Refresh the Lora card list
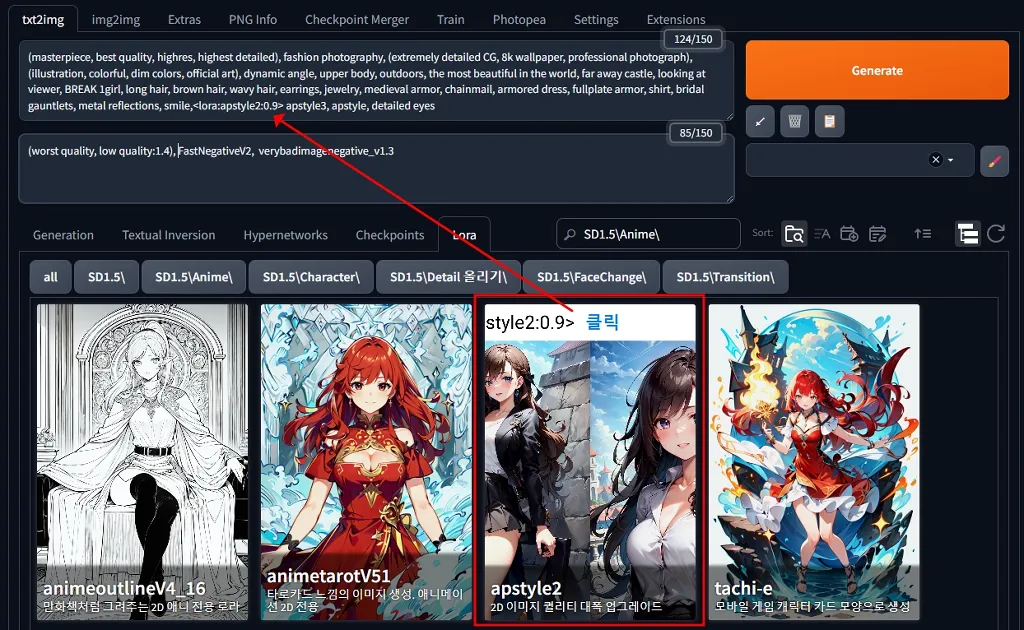Viewport: 1024px width, 630px height. coord(997,234)
